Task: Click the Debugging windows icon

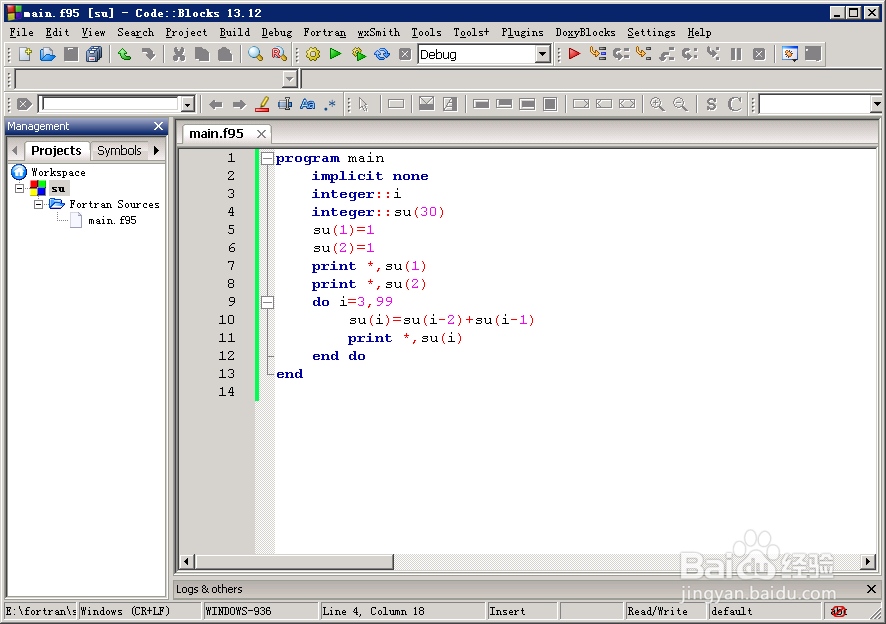Action: coord(789,54)
